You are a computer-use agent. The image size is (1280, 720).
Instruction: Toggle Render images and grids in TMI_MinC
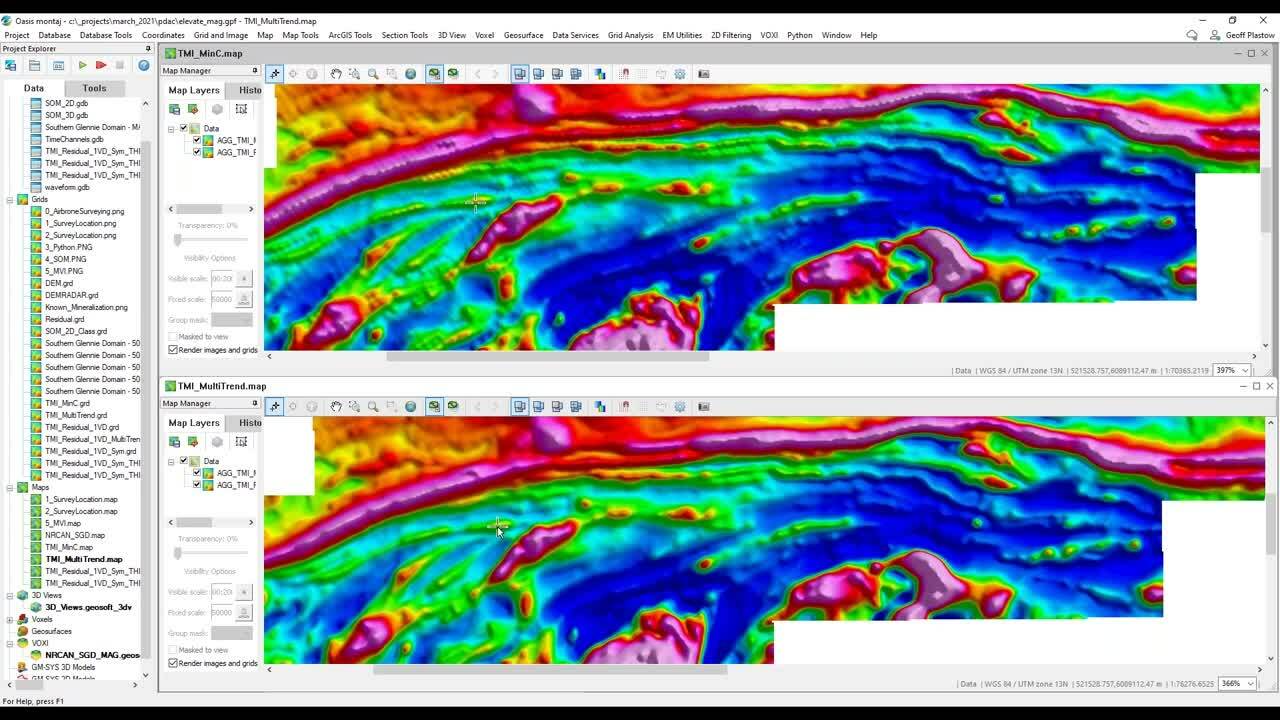pyautogui.click(x=173, y=350)
